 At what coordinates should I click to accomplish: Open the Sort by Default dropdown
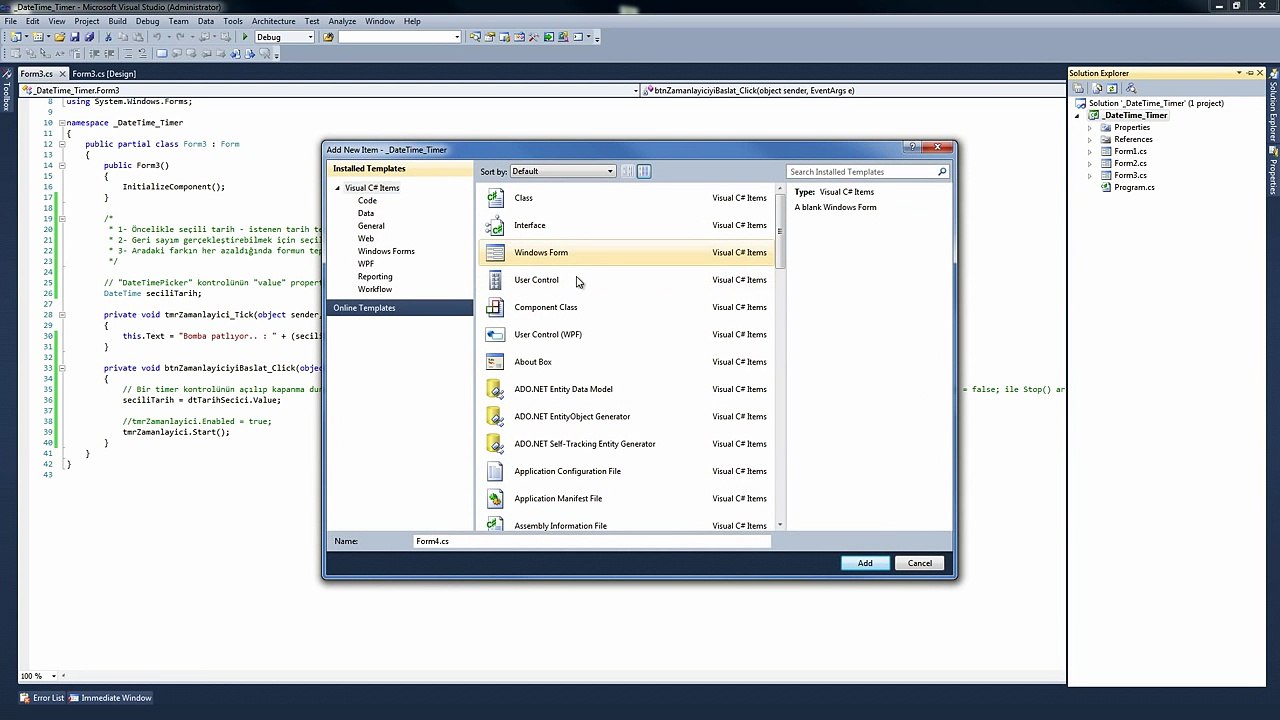pyautogui.click(x=563, y=171)
